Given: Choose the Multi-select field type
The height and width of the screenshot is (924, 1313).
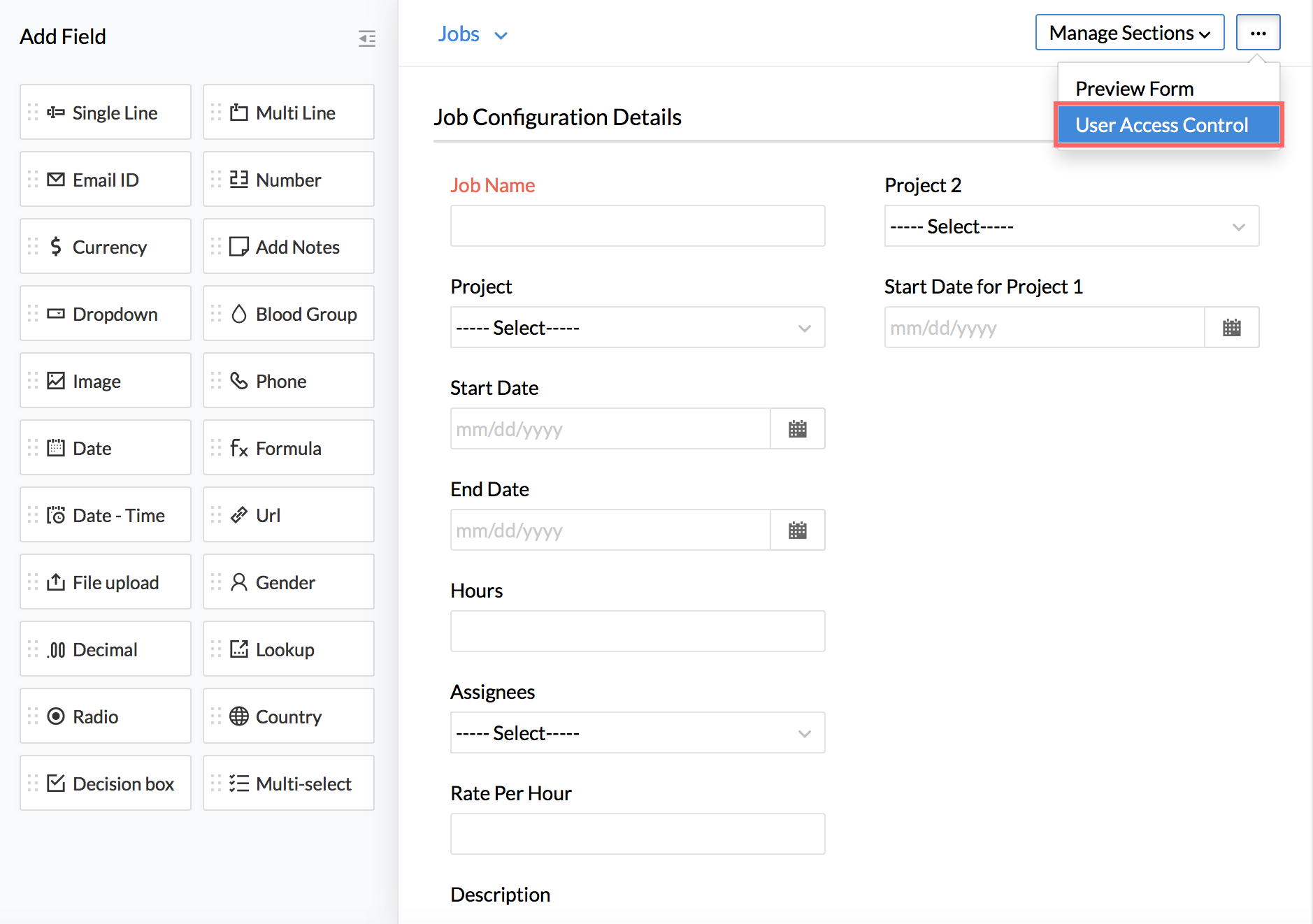Looking at the screenshot, I should click(x=288, y=784).
